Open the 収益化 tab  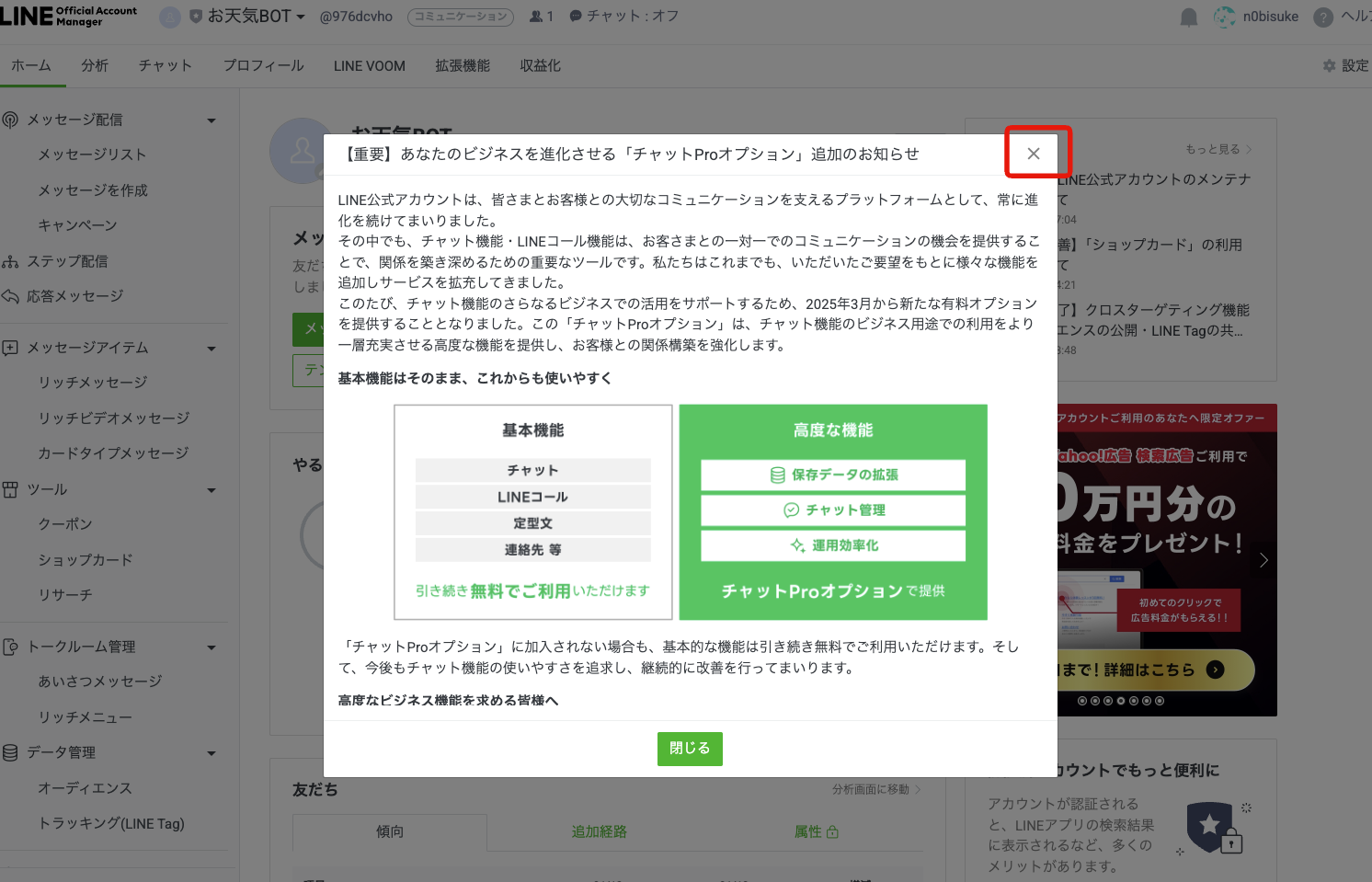(x=540, y=65)
